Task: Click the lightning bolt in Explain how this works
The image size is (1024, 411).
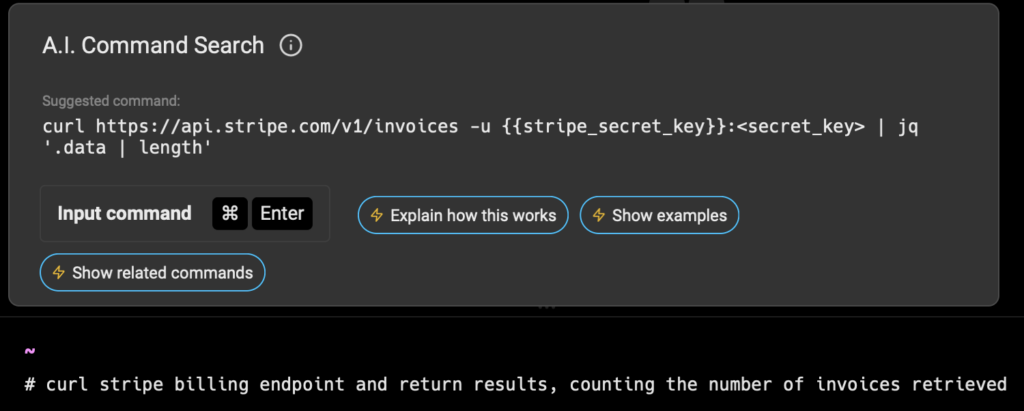Action: [x=377, y=215]
